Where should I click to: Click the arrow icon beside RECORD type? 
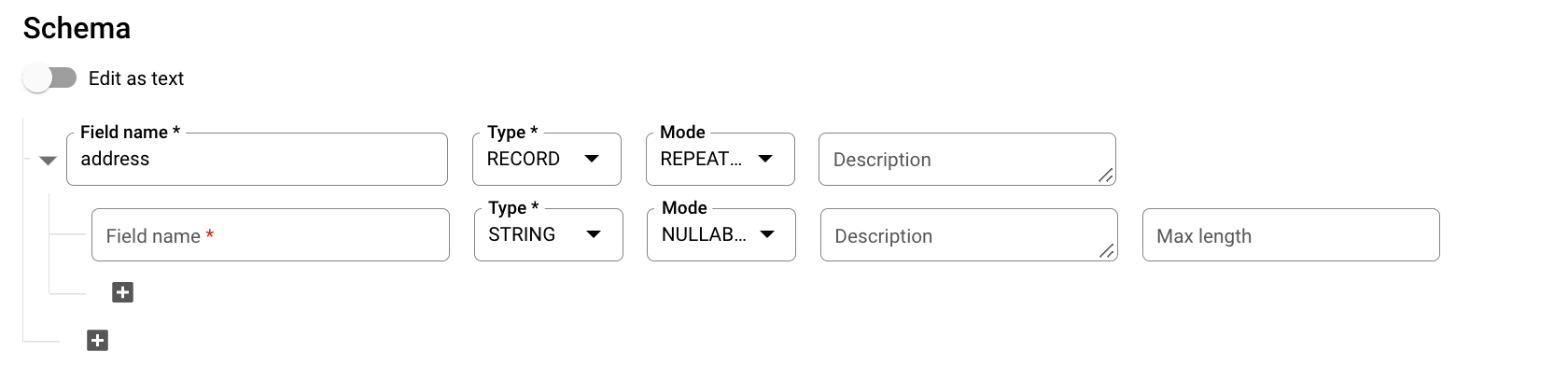point(592,159)
